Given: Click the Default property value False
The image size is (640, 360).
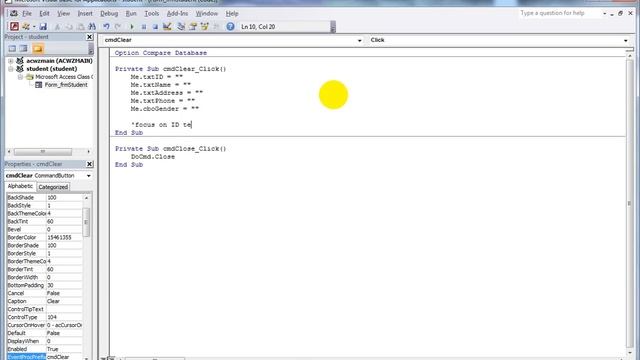Looking at the screenshot, I should pyautogui.click(x=64, y=333).
